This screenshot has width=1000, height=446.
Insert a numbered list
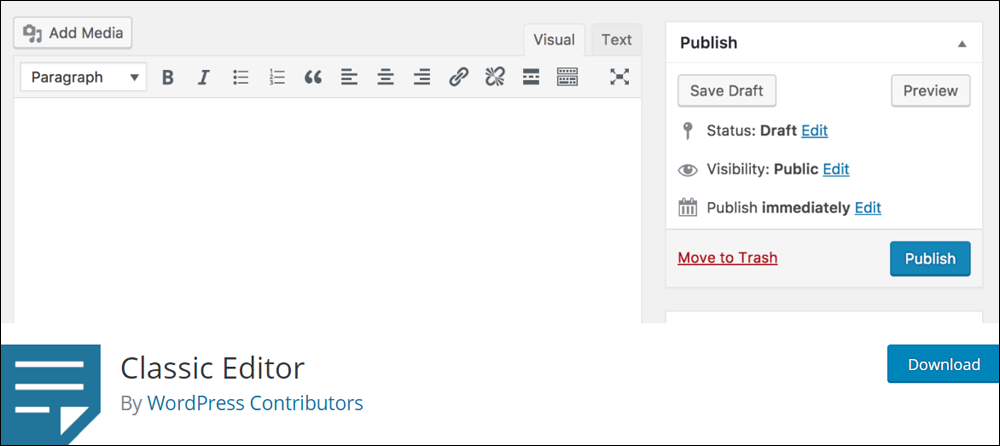(277, 78)
